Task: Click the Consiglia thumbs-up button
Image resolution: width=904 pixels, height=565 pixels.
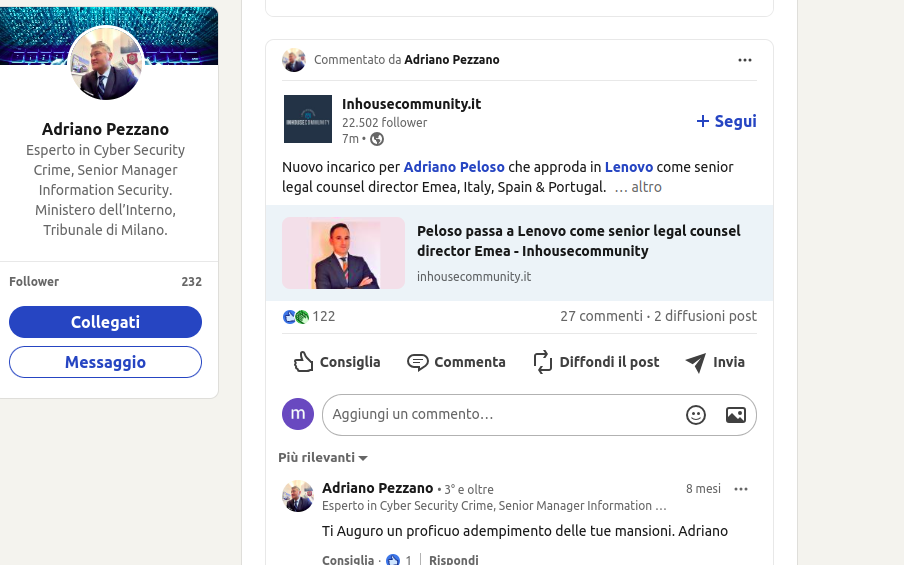Action: tap(337, 362)
